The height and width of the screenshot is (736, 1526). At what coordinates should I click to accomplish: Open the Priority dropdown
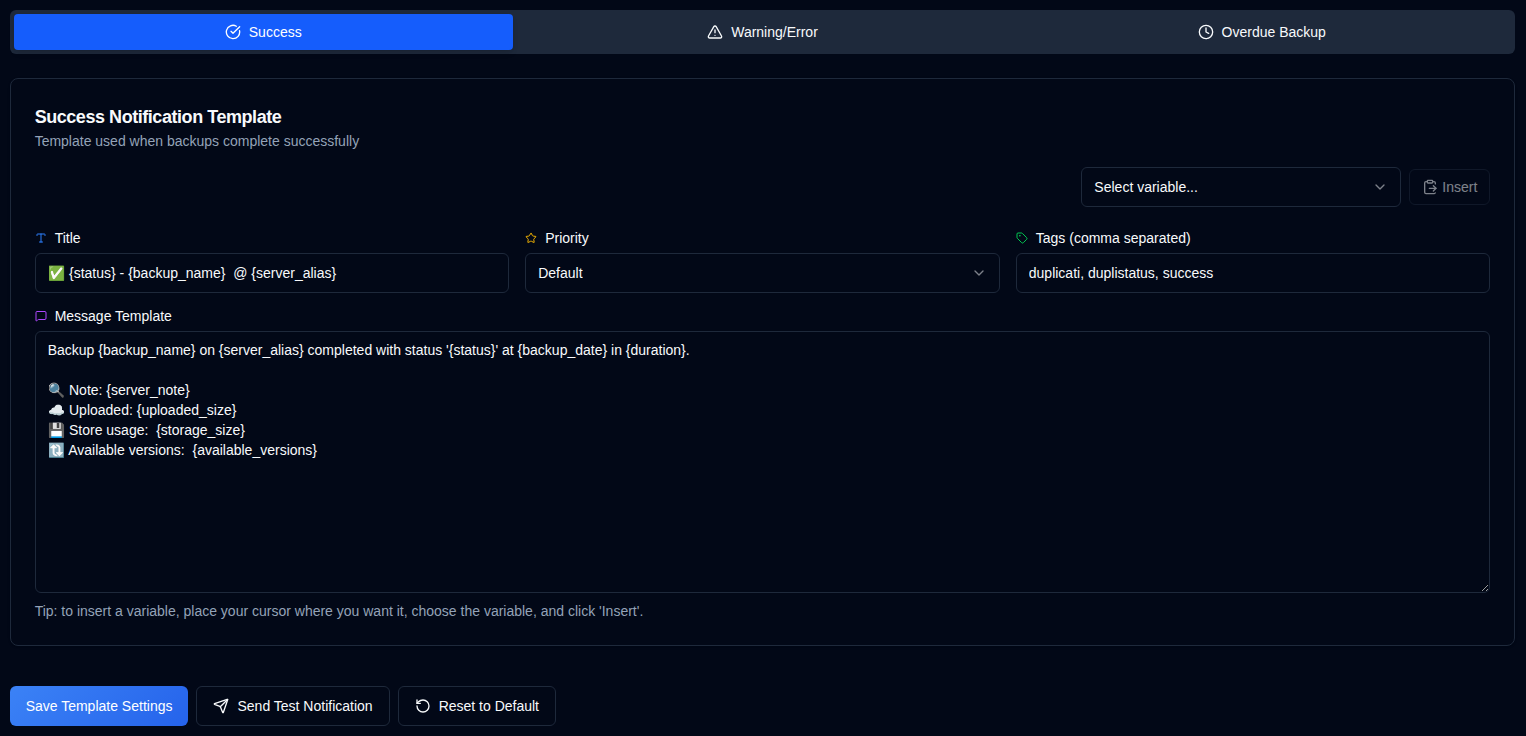(x=762, y=272)
